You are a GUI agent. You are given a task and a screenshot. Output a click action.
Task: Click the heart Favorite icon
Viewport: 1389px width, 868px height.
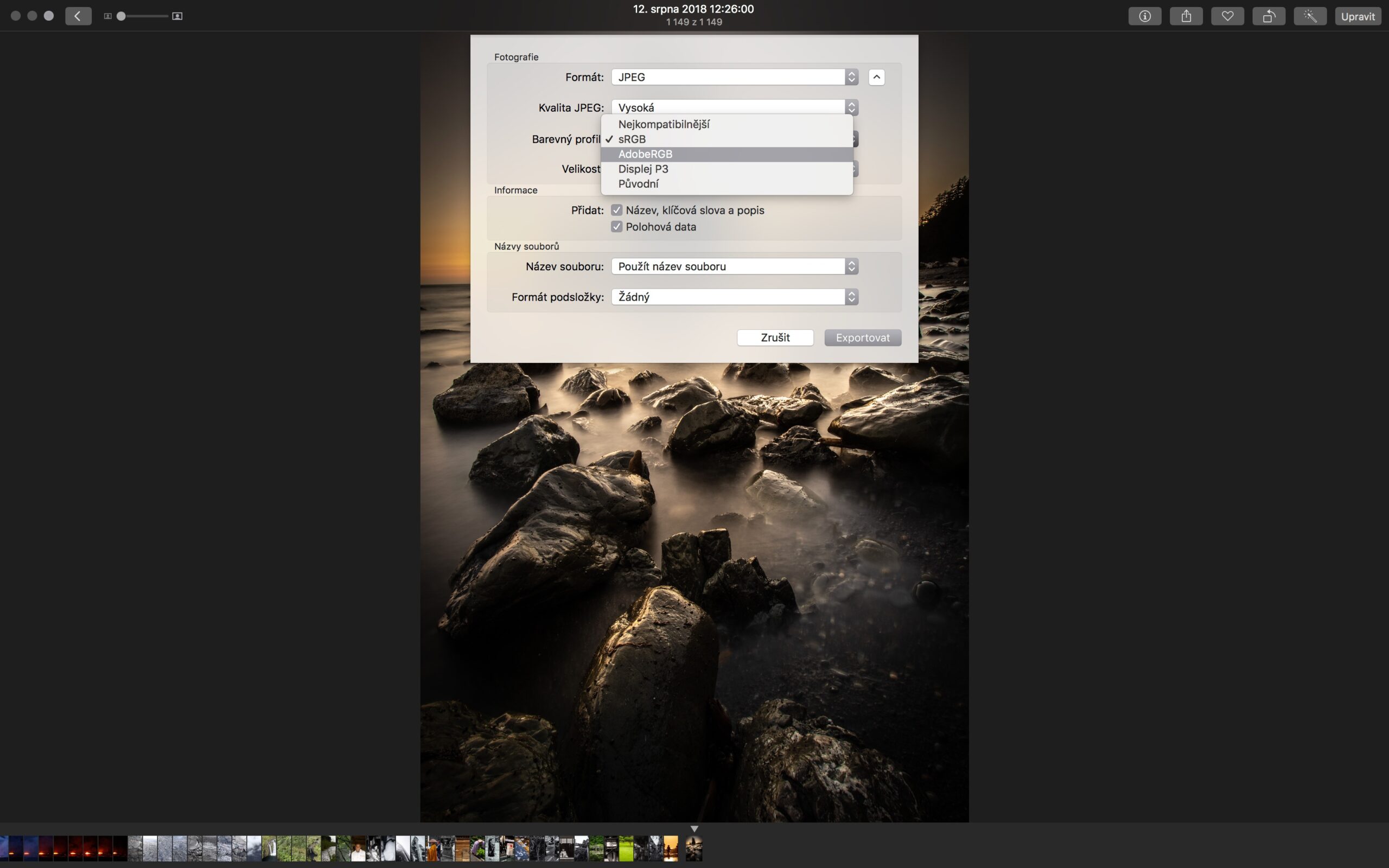pos(1227,16)
